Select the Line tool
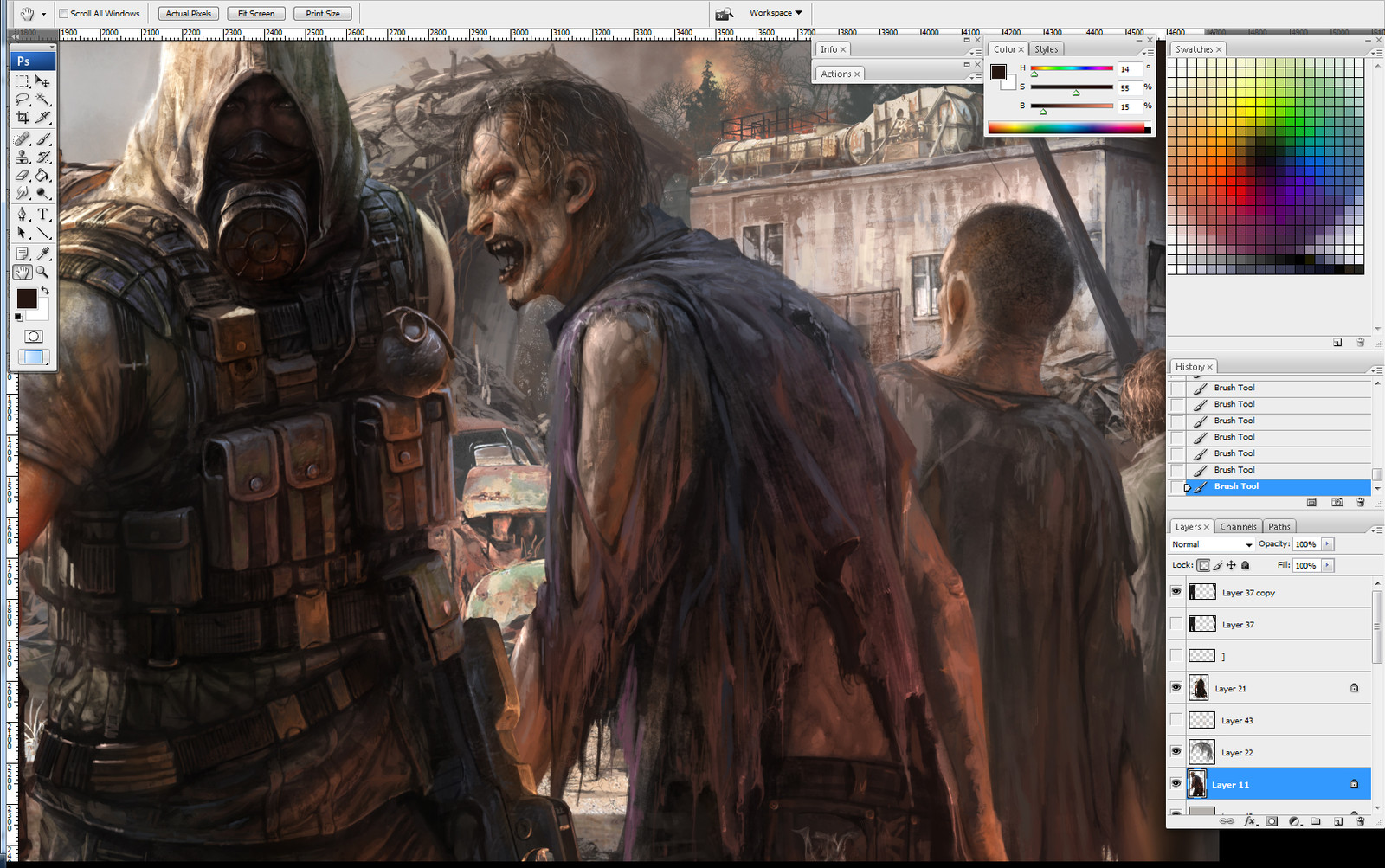Image resolution: width=1385 pixels, height=868 pixels. pos(42,233)
